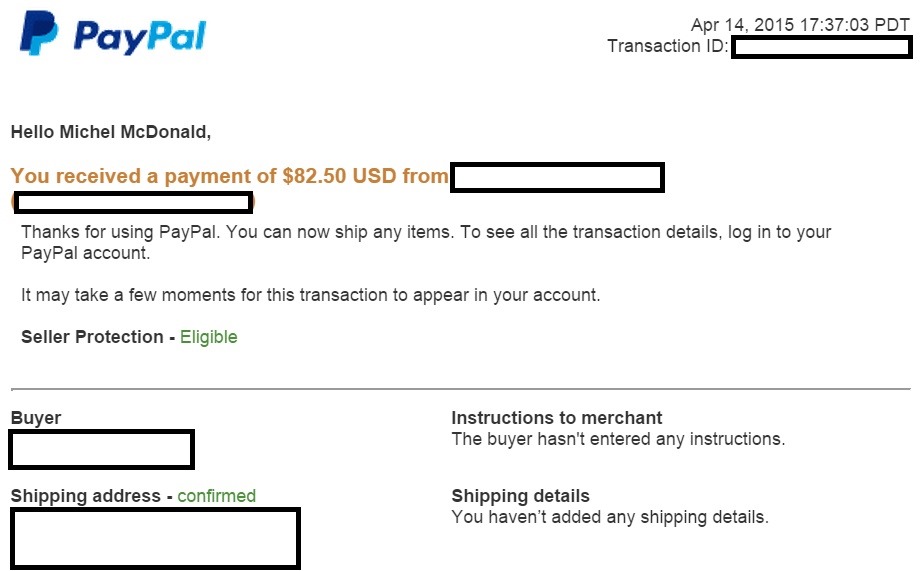Viewport: 921px width, 571px height.
Task: Click the green Eligible status
Action: point(209,337)
